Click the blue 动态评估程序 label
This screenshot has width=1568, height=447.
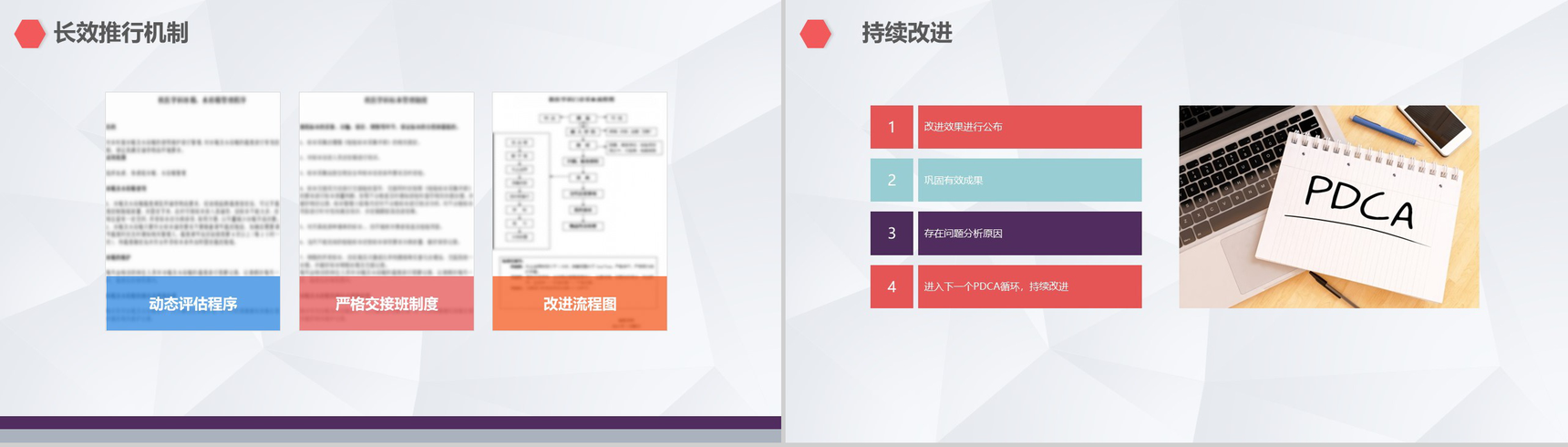(192, 304)
